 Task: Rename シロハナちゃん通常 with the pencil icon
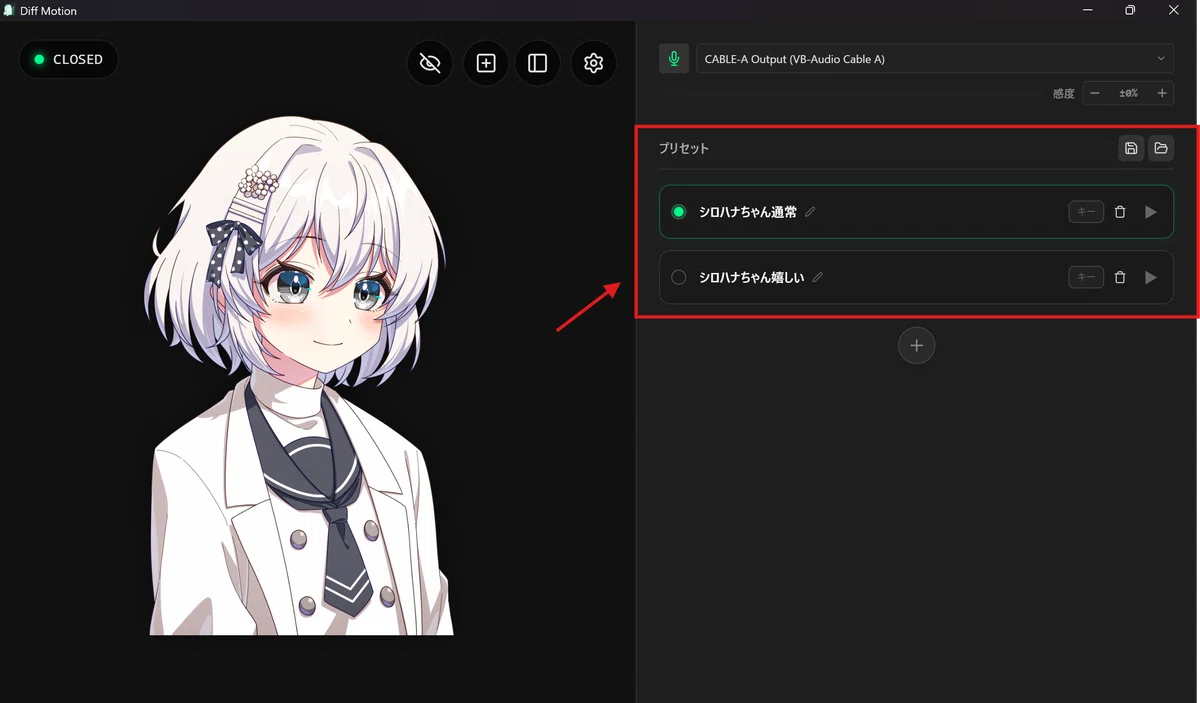tap(810, 212)
